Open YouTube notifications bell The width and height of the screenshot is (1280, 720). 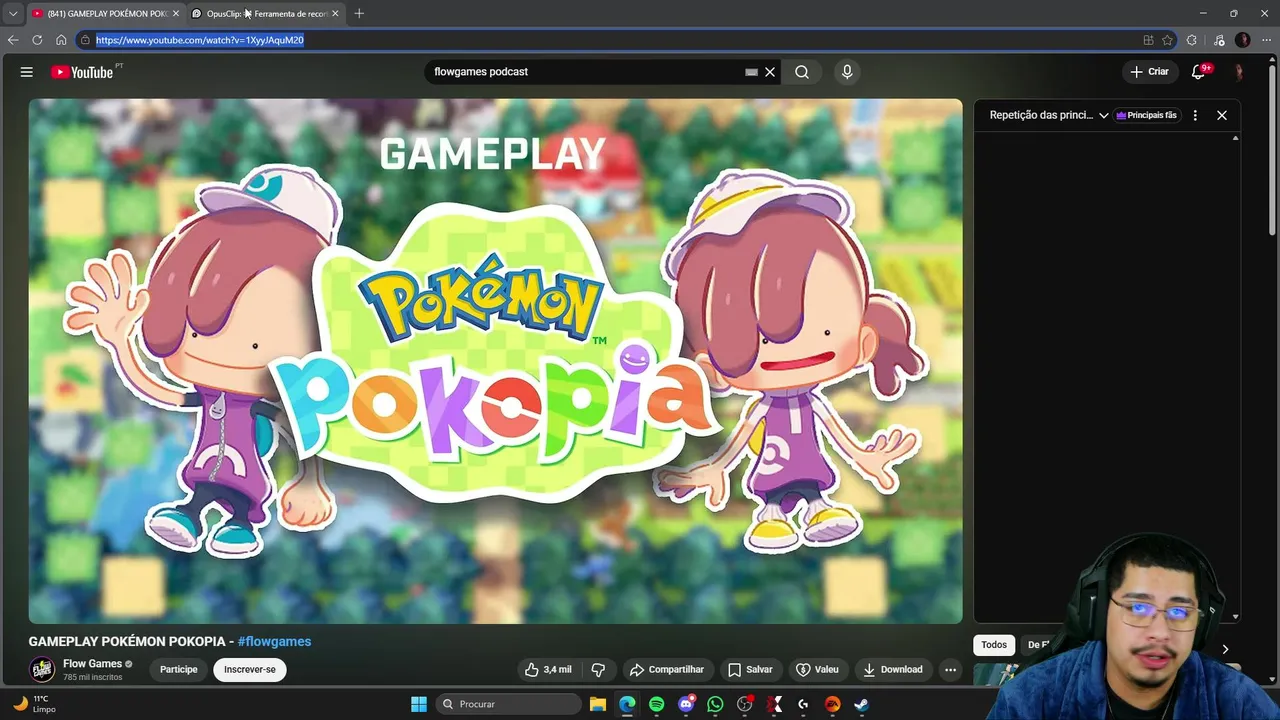tap(1198, 72)
